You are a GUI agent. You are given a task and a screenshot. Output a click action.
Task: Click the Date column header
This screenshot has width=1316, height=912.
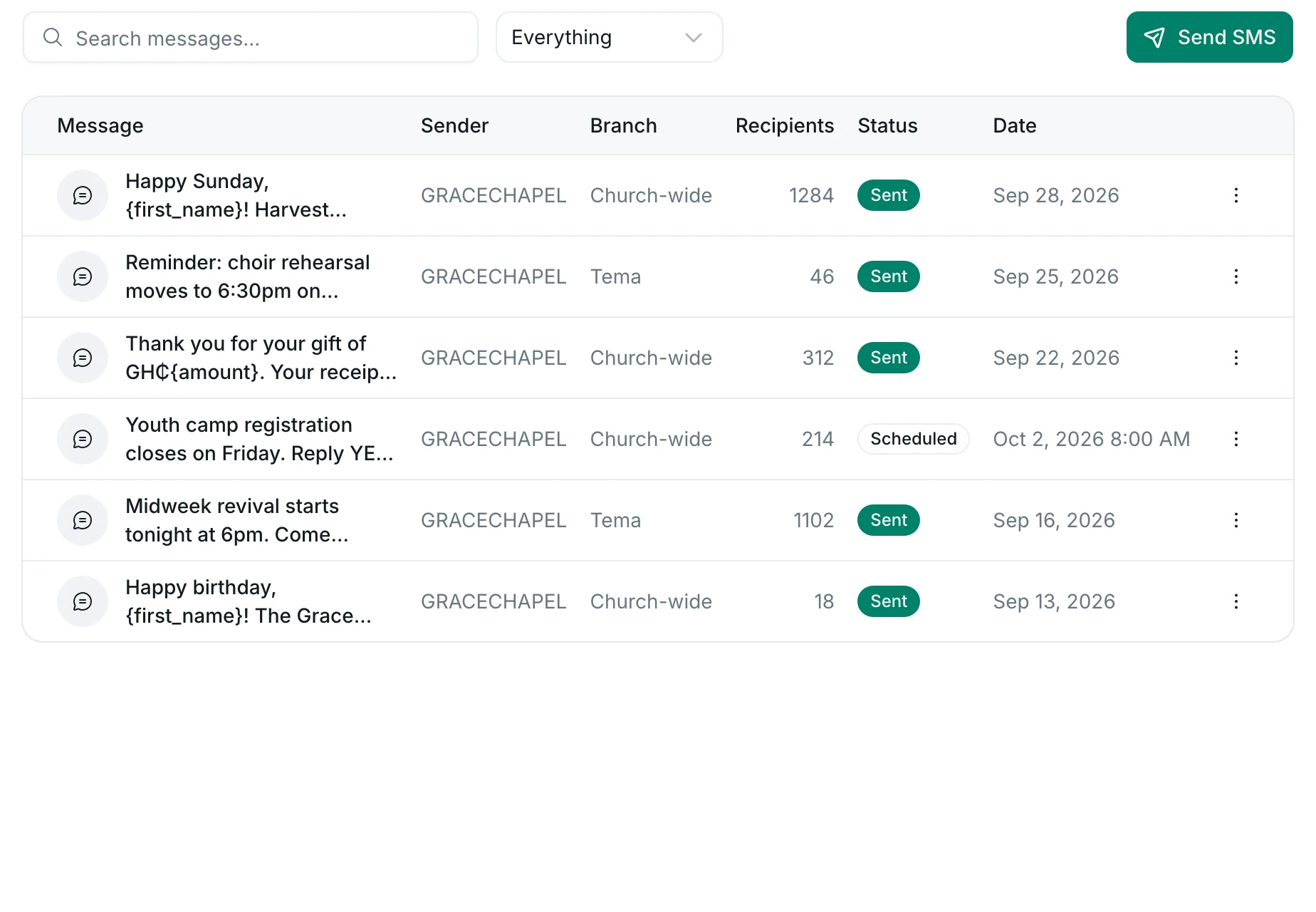tap(1015, 125)
